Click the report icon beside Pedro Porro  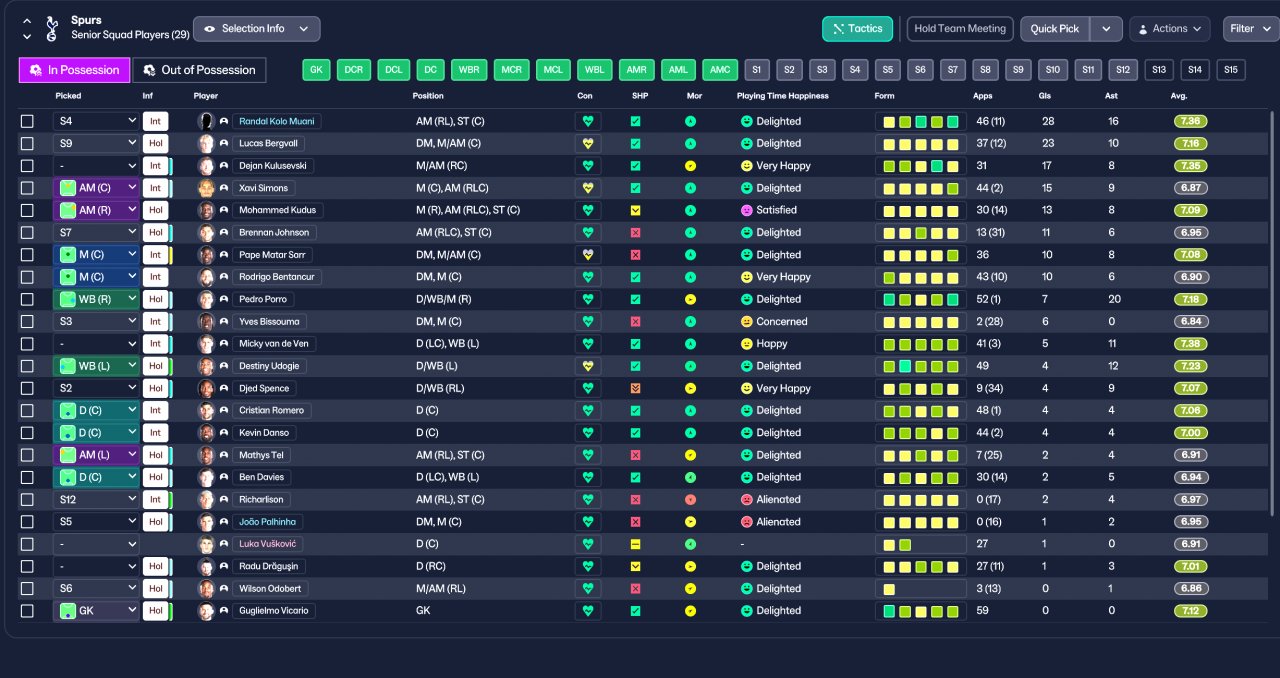223,300
